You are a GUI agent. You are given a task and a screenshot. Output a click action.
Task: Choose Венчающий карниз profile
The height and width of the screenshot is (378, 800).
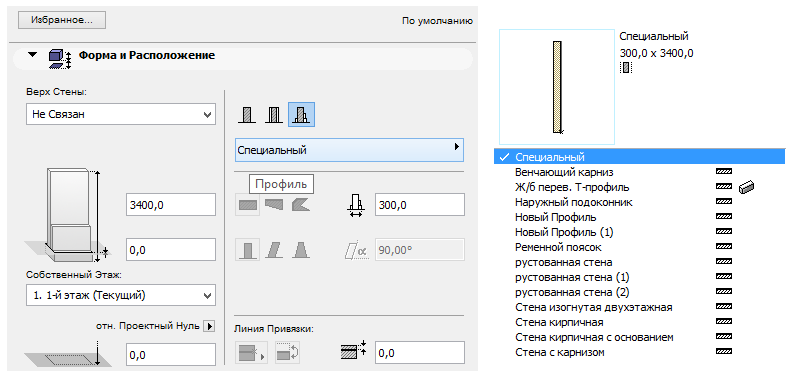coord(639,172)
